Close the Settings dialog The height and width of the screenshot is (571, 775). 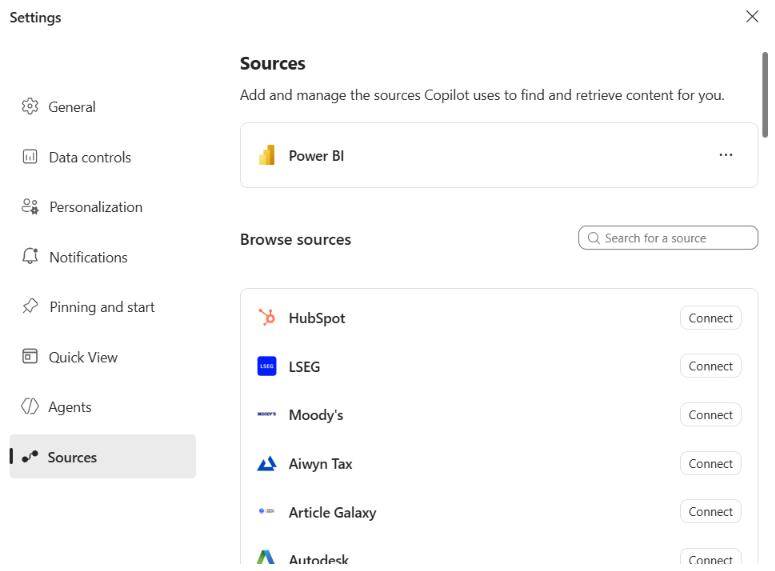tap(752, 17)
